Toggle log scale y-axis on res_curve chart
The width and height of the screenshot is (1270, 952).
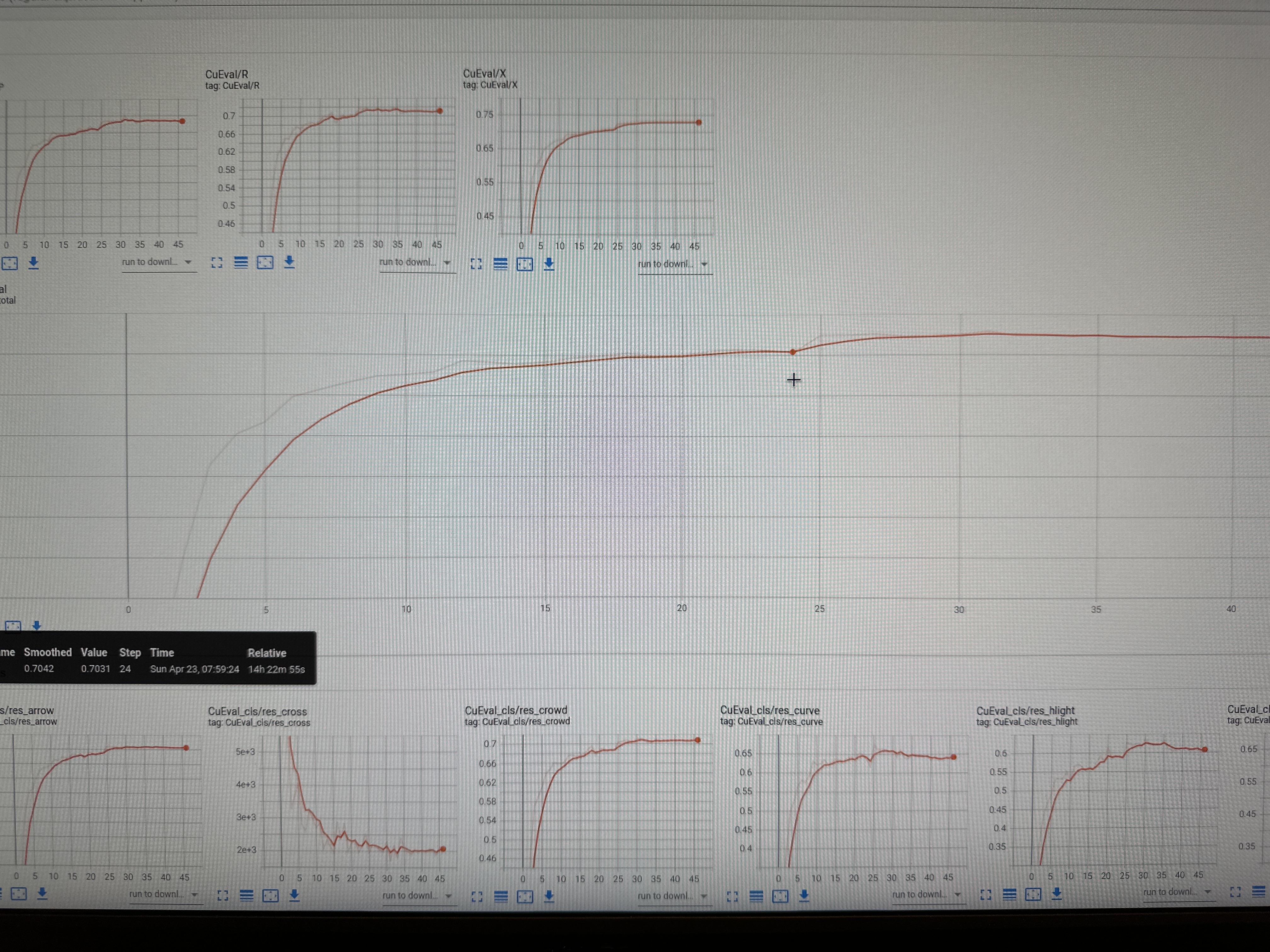coord(756,896)
